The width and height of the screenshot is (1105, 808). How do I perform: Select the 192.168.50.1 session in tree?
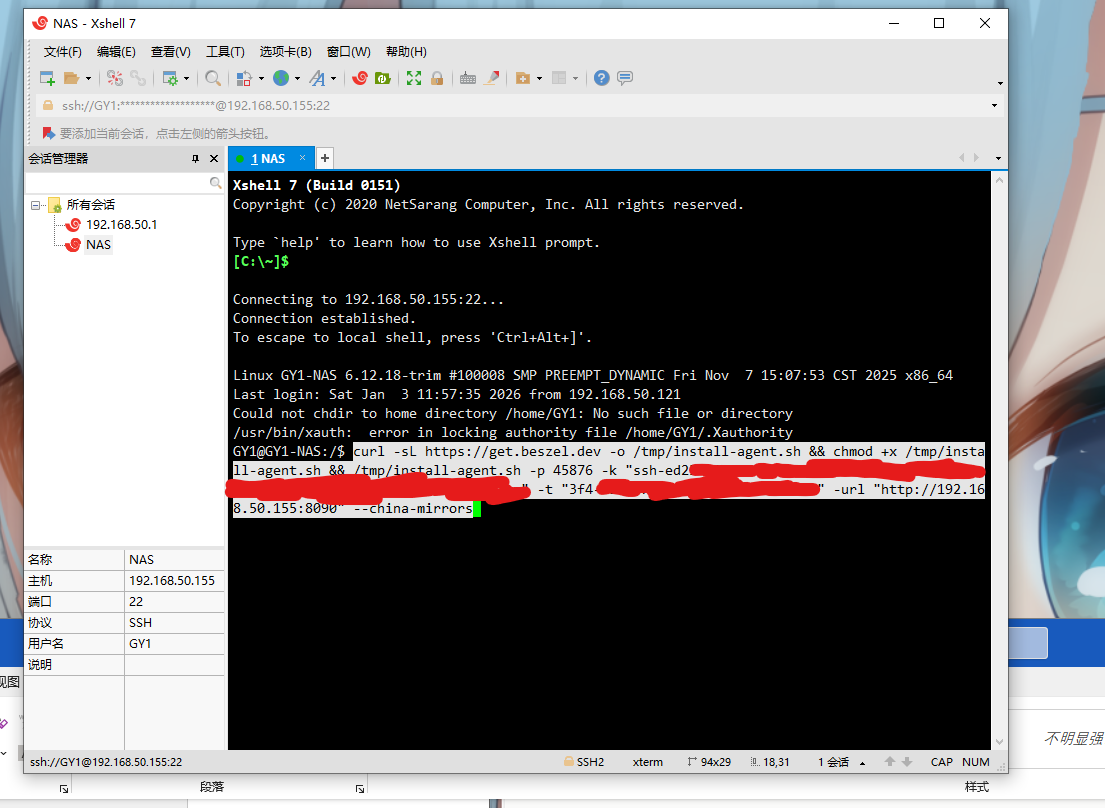tap(121, 225)
